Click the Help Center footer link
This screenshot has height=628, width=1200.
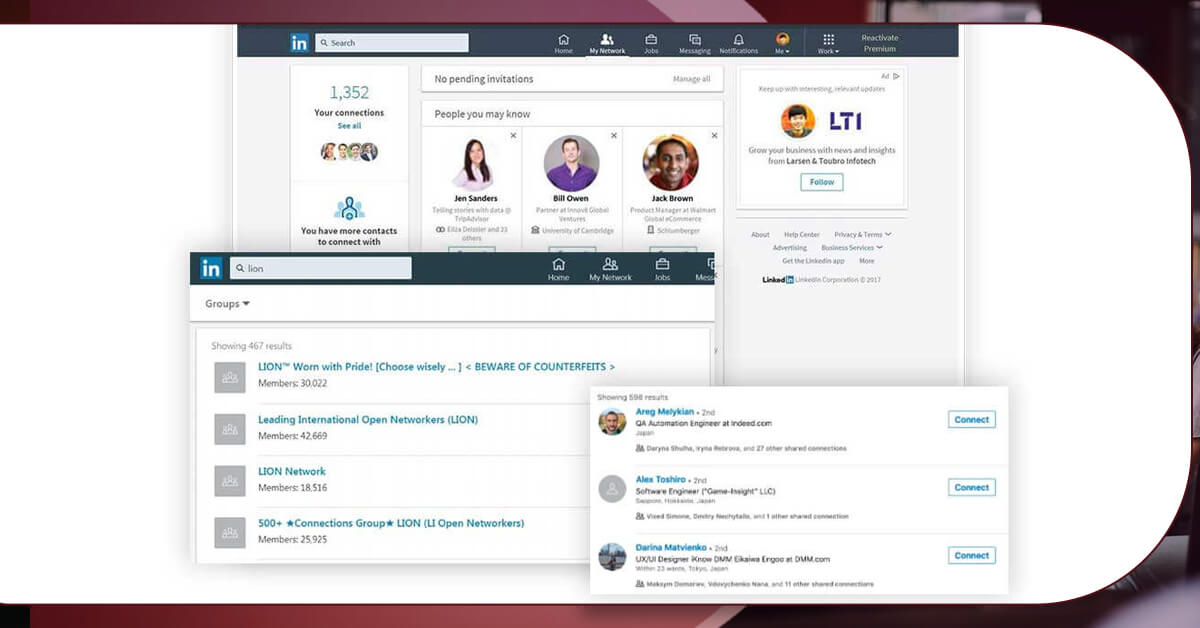click(x=802, y=235)
